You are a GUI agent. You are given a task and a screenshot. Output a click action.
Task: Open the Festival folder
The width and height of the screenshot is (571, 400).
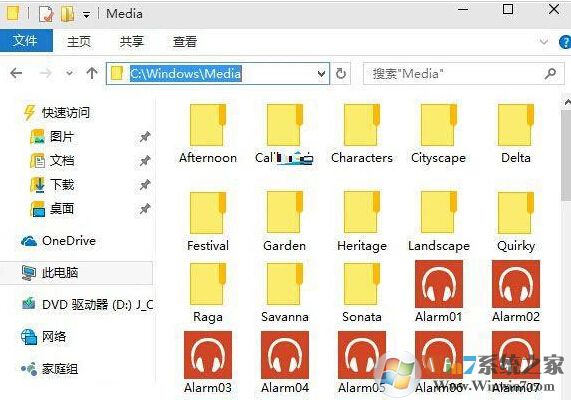[208, 221]
